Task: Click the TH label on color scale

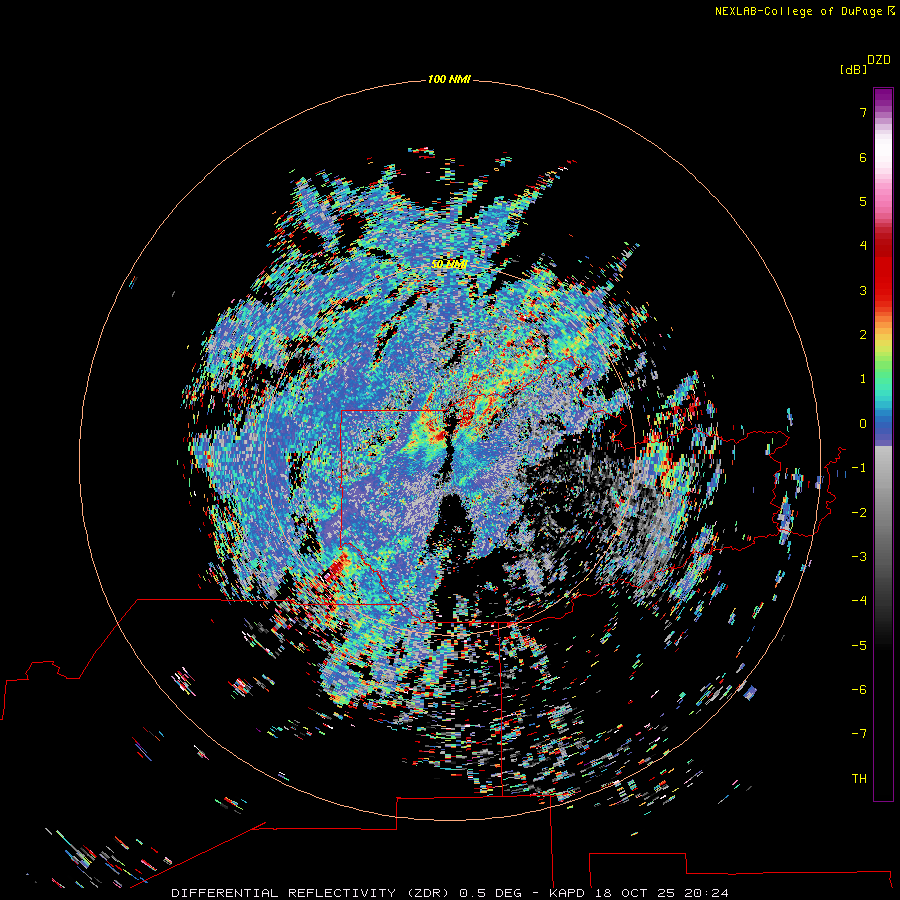Action: 859,779
